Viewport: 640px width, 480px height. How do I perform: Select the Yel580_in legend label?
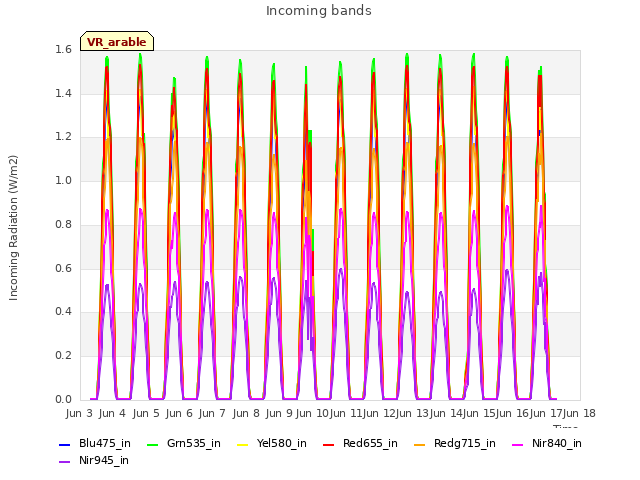282,444
